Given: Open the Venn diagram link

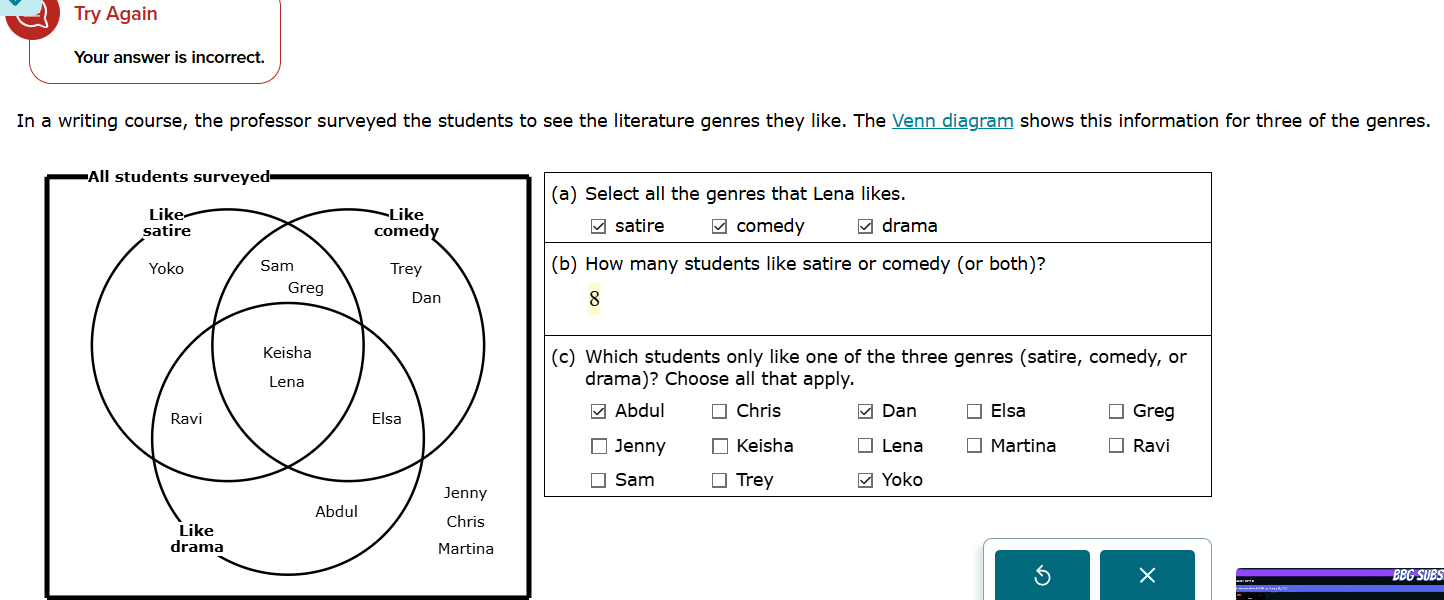Looking at the screenshot, I should 952,120.
